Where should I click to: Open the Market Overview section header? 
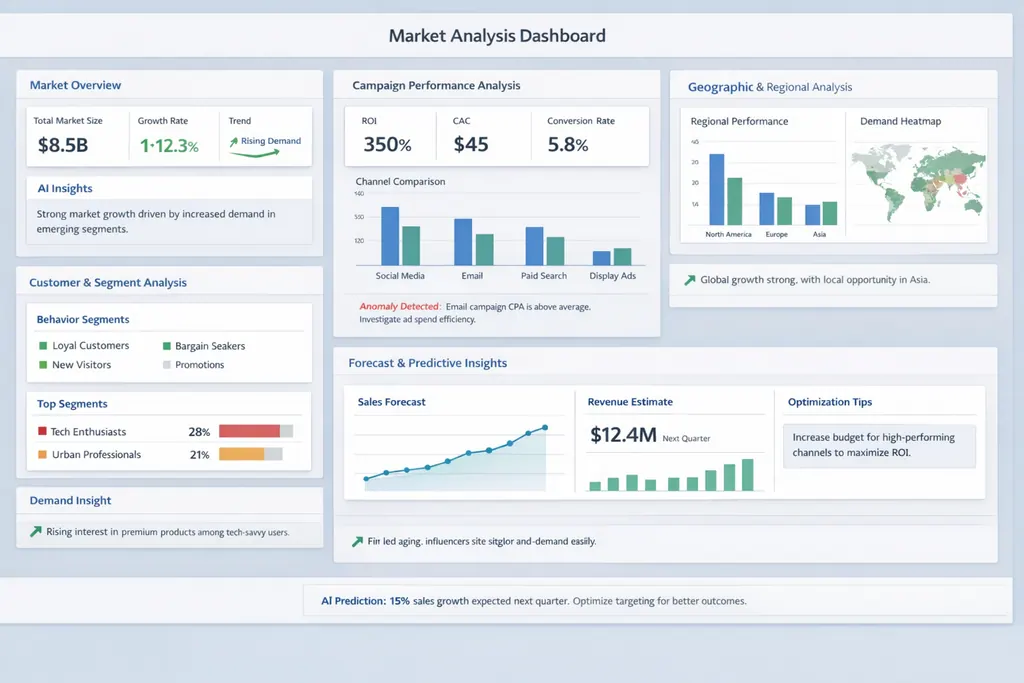76,86
